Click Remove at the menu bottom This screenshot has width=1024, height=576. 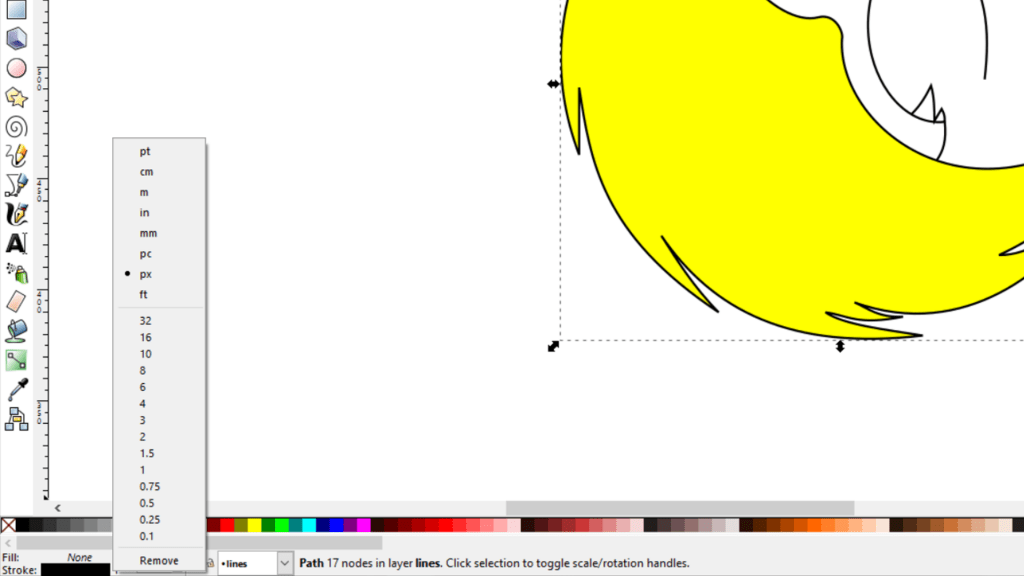tap(158, 561)
